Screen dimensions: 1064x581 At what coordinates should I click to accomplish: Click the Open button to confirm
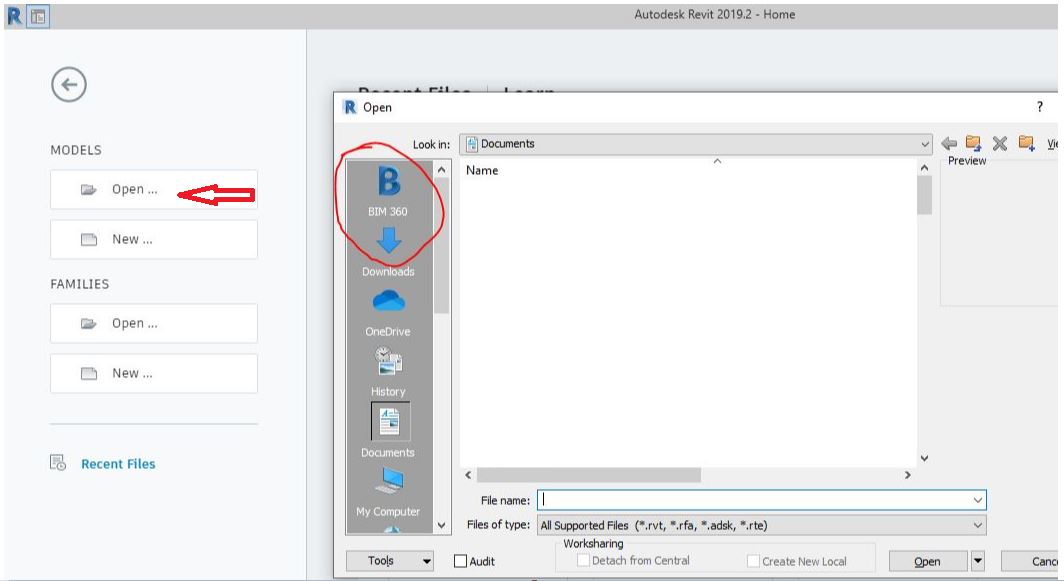click(x=926, y=561)
